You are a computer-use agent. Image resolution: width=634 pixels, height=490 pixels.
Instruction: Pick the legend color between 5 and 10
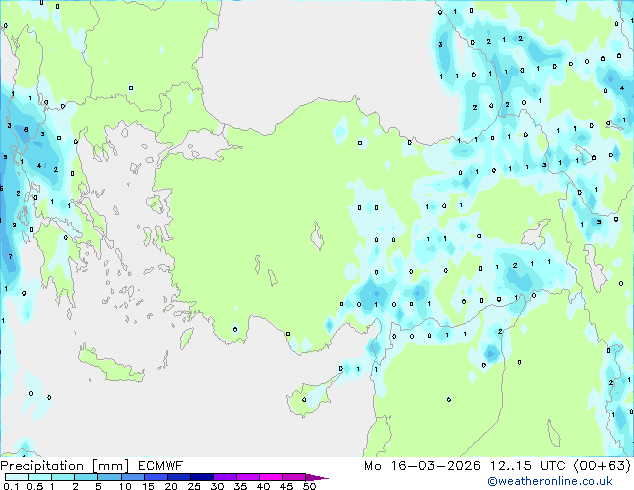click(111, 477)
